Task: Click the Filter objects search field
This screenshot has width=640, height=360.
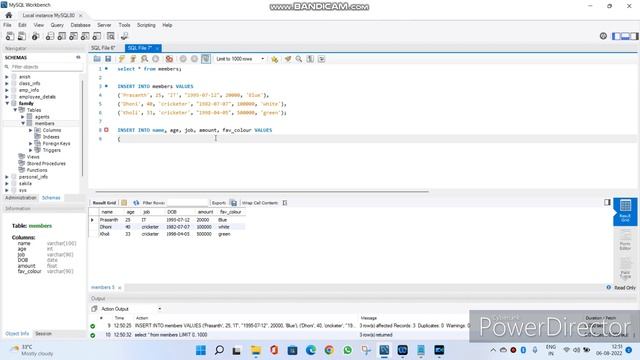Action: point(46,67)
